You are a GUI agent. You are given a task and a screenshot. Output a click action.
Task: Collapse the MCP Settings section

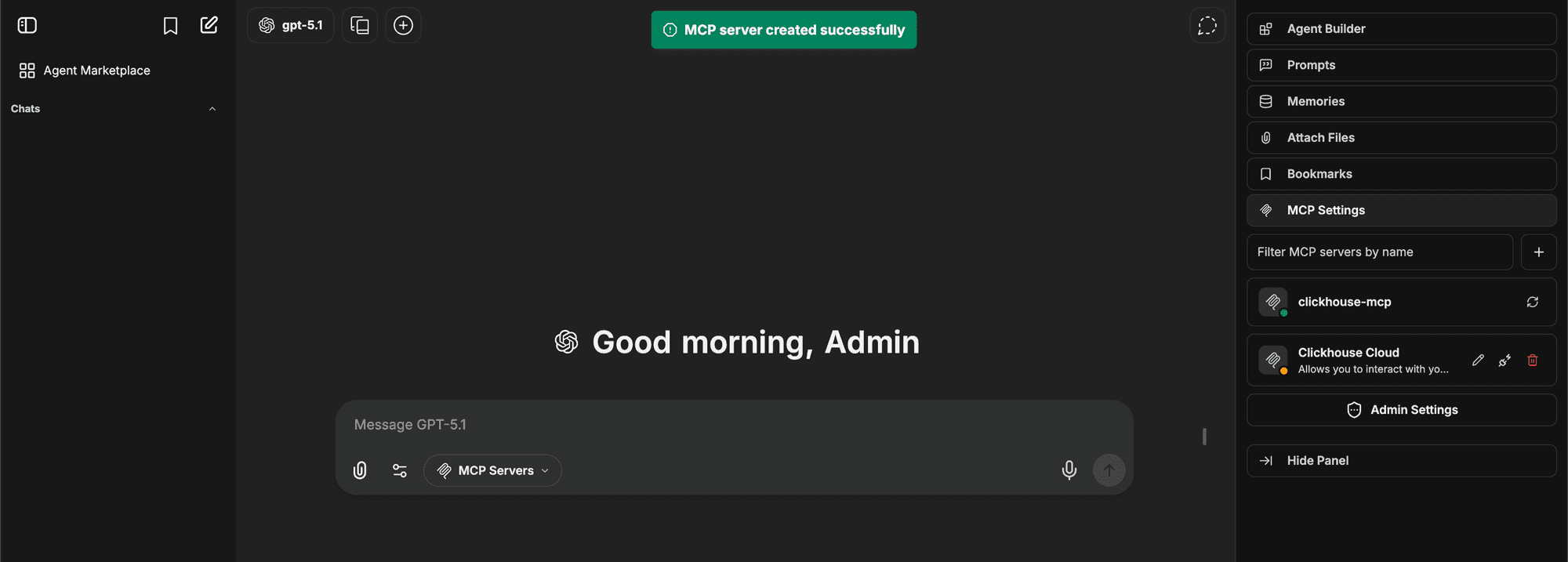point(1402,210)
